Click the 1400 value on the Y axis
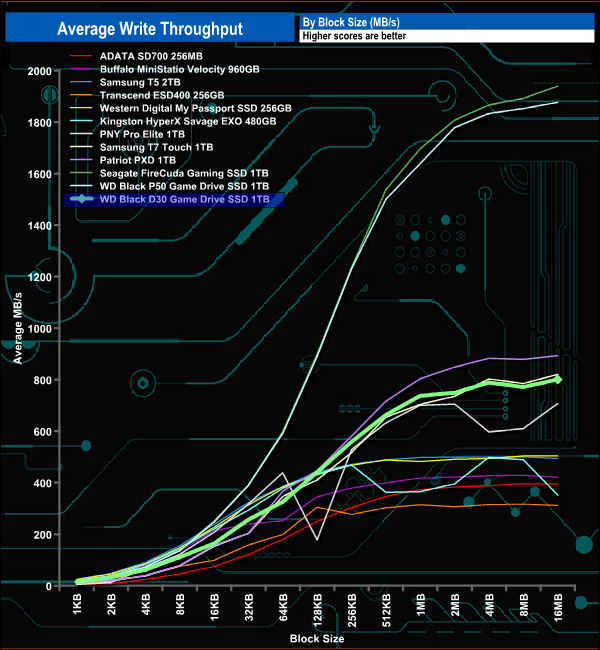This screenshot has height=650, width=600. point(39,226)
